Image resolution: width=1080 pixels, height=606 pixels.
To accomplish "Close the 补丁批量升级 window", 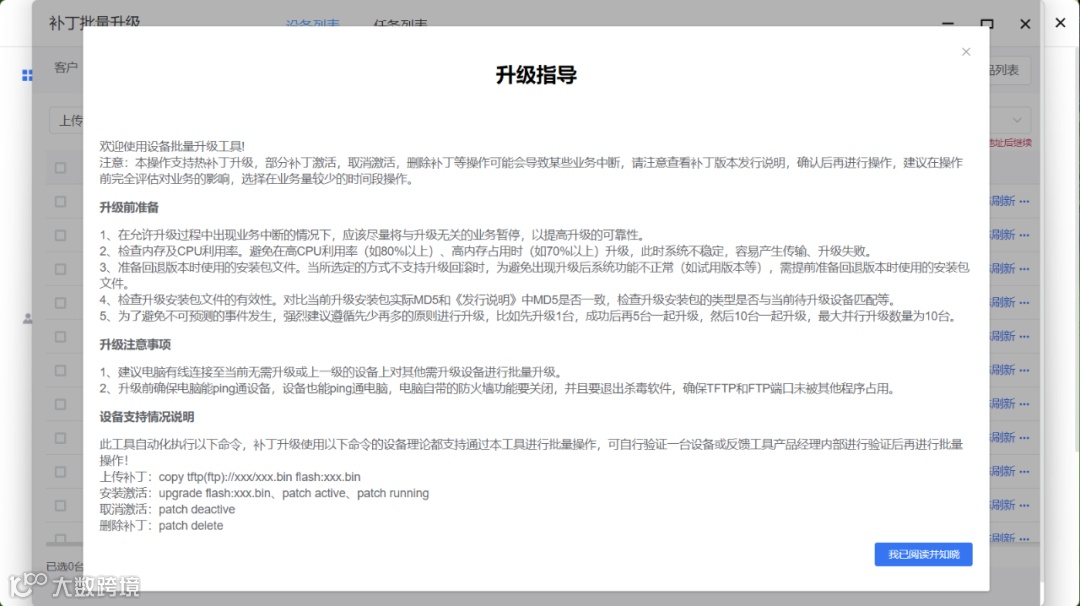I will click(x=1025, y=24).
